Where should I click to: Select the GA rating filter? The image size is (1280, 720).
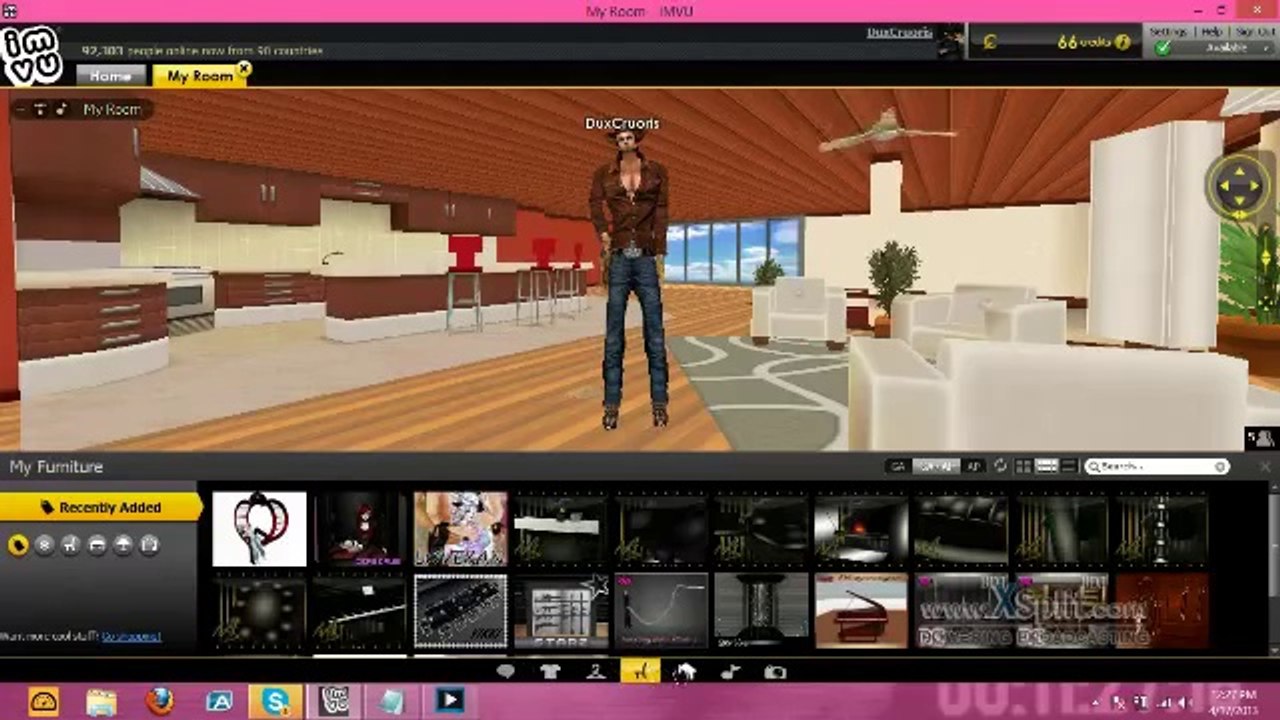898,466
